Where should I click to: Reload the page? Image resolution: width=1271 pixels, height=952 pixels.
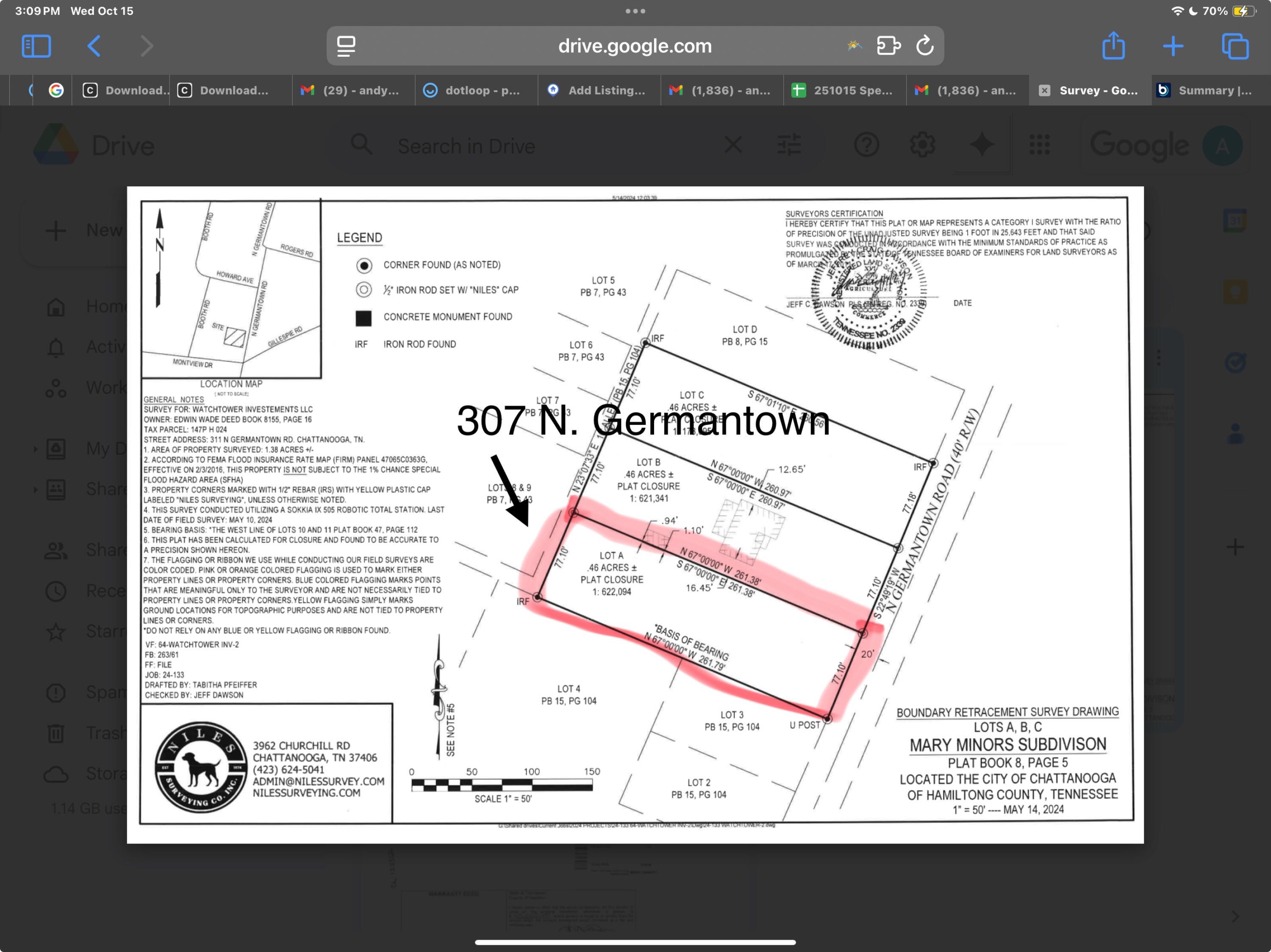click(x=924, y=46)
